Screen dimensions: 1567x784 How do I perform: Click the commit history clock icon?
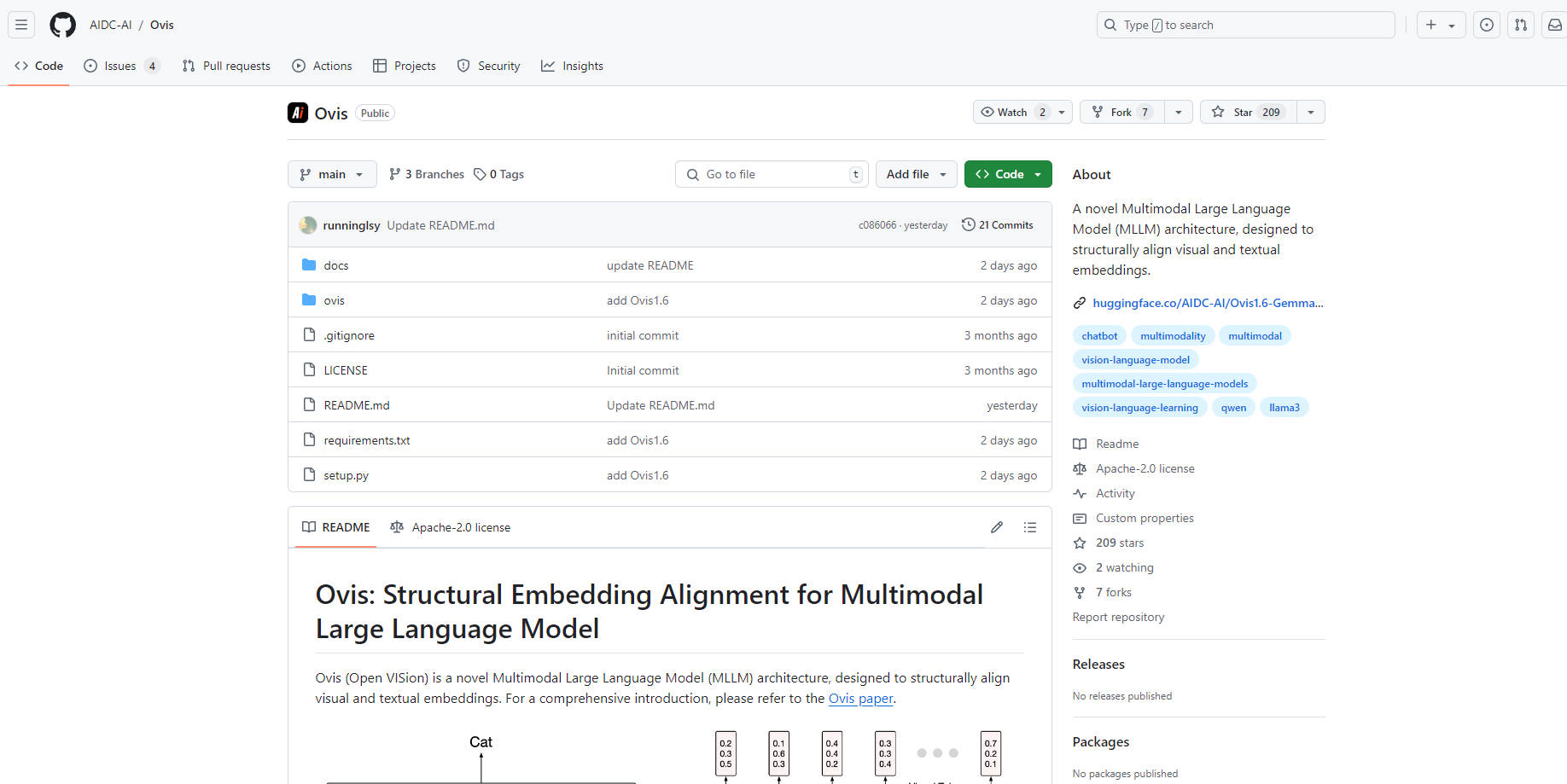pos(968,225)
